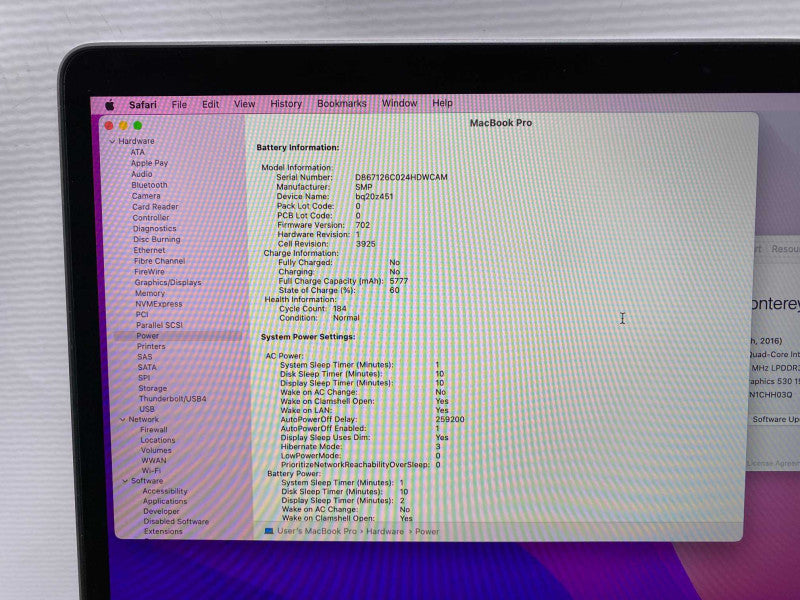Select Printers in the sidebar
The width and height of the screenshot is (800, 600).
[151, 346]
